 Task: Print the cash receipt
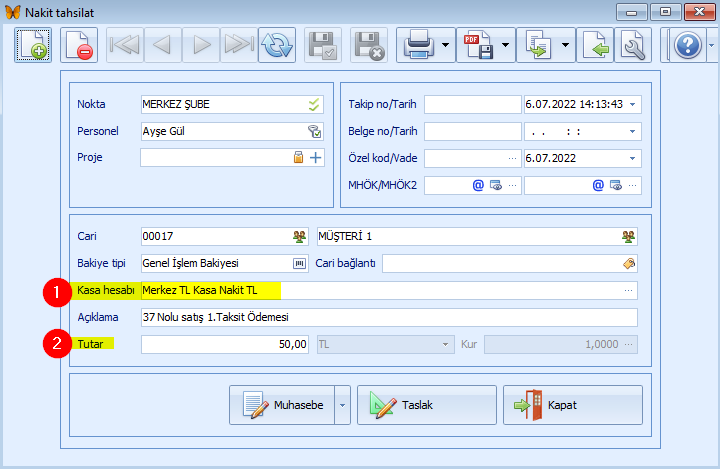pos(418,45)
